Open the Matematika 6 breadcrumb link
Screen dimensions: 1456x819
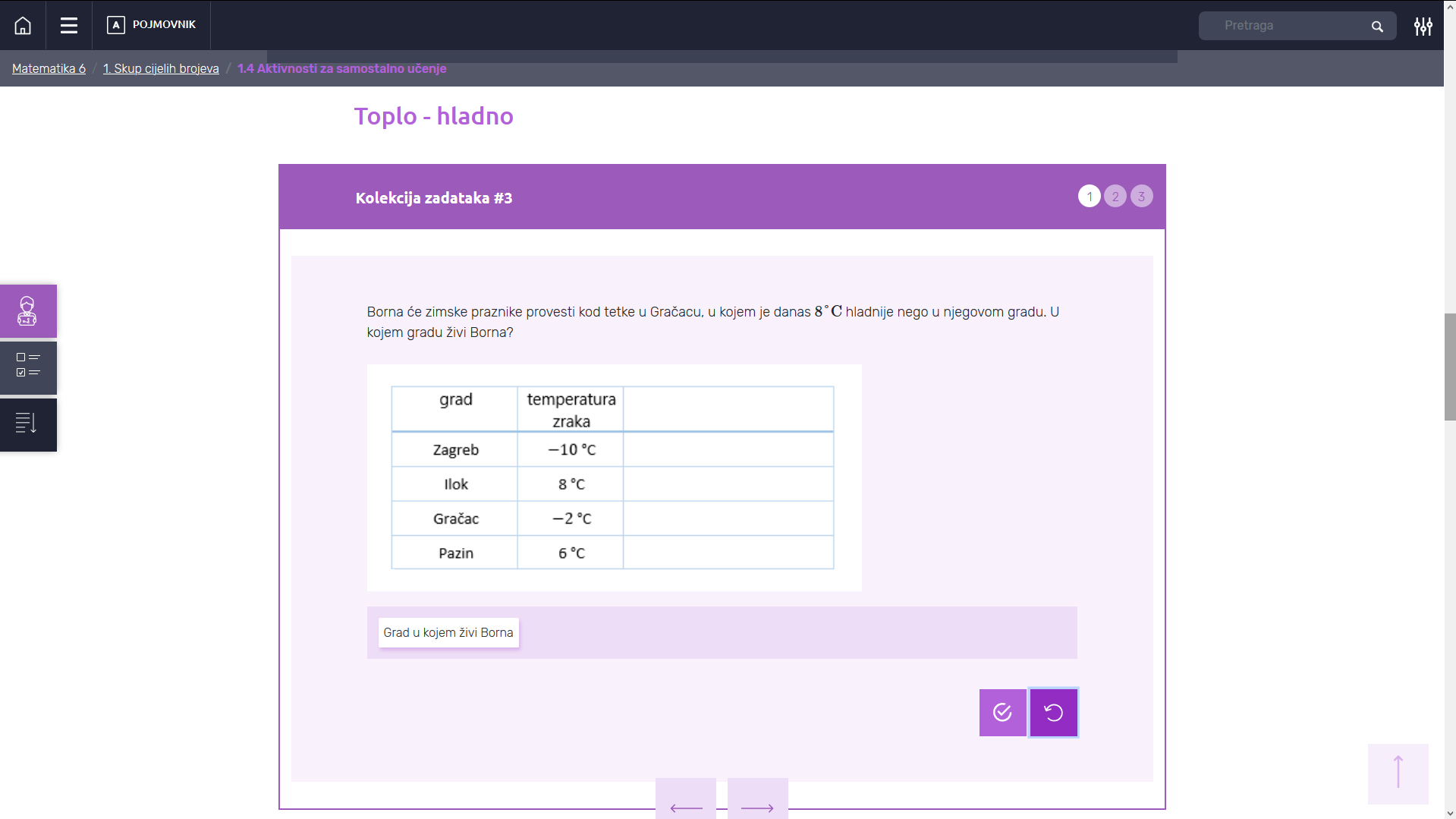click(49, 68)
